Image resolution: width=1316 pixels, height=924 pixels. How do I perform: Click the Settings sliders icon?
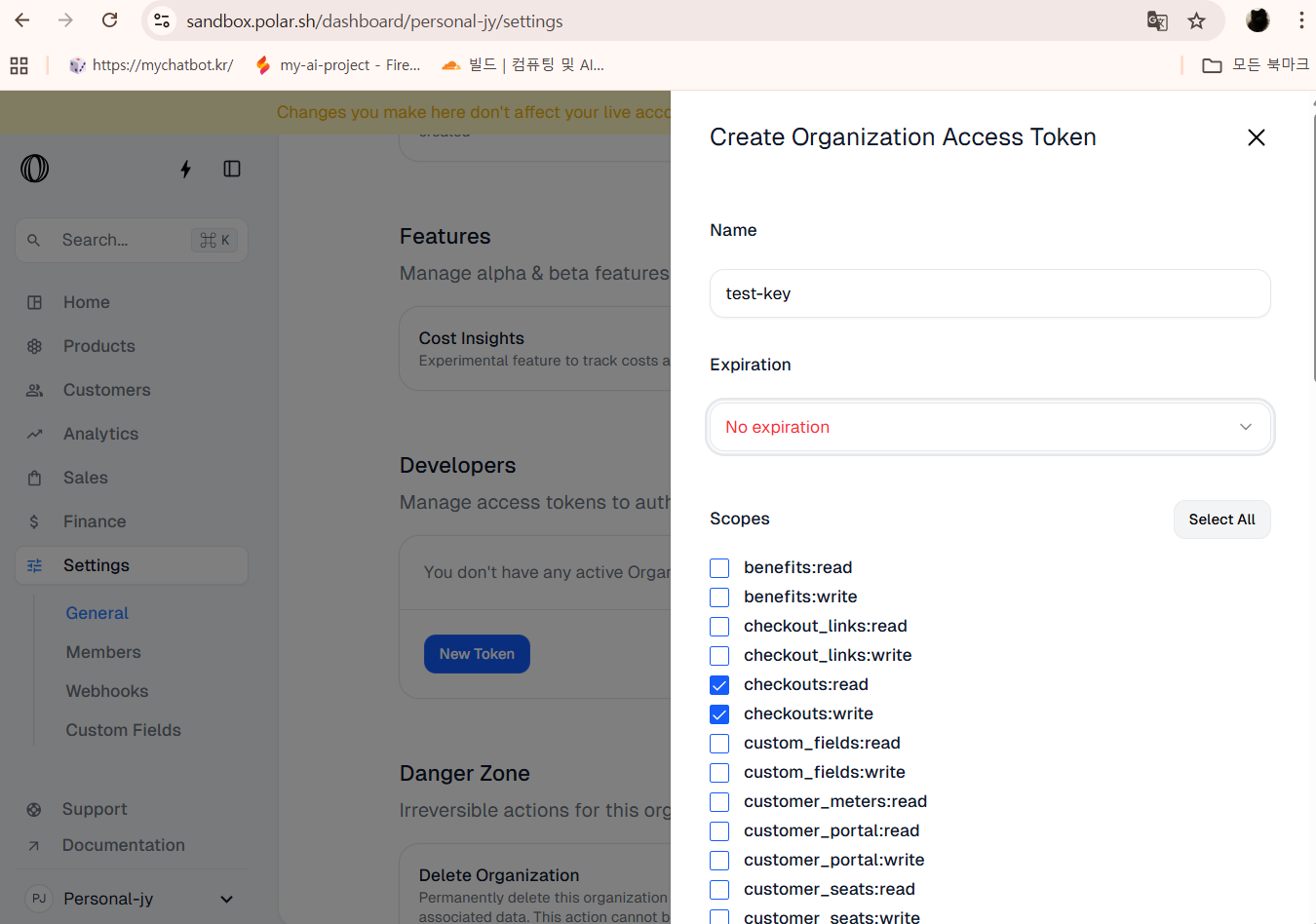point(35,565)
